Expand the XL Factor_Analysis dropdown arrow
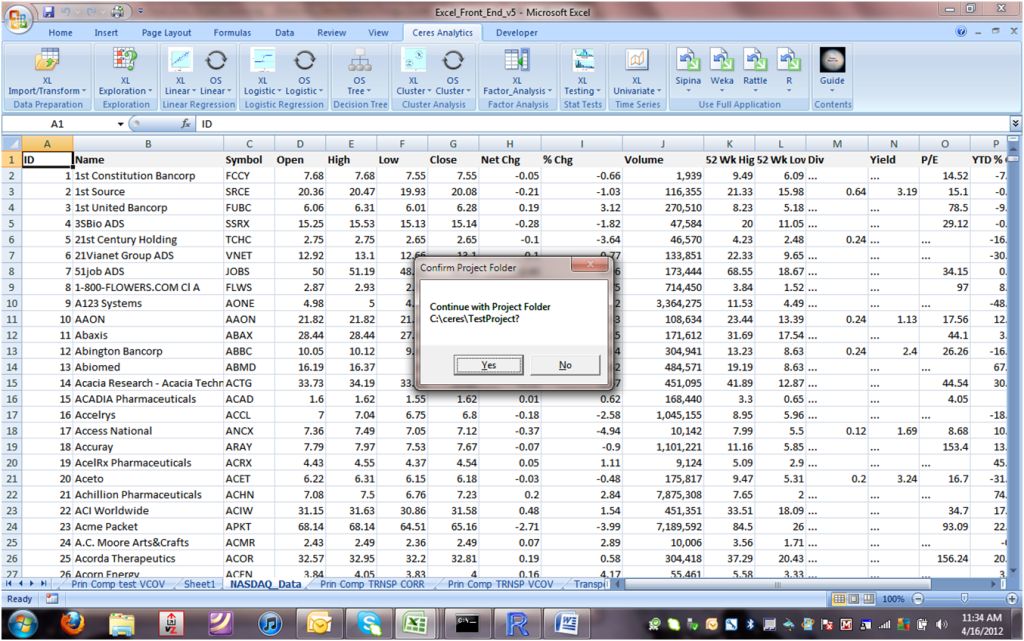1024x641 pixels. pyautogui.click(x=550, y=91)
